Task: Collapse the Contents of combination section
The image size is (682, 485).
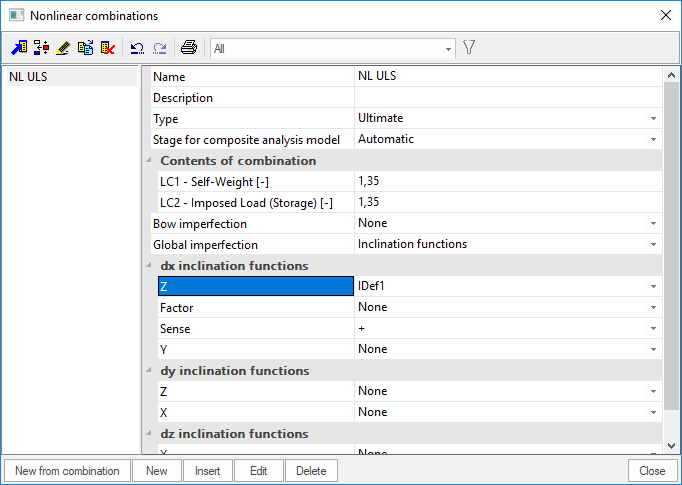Action: pos(150,161)
